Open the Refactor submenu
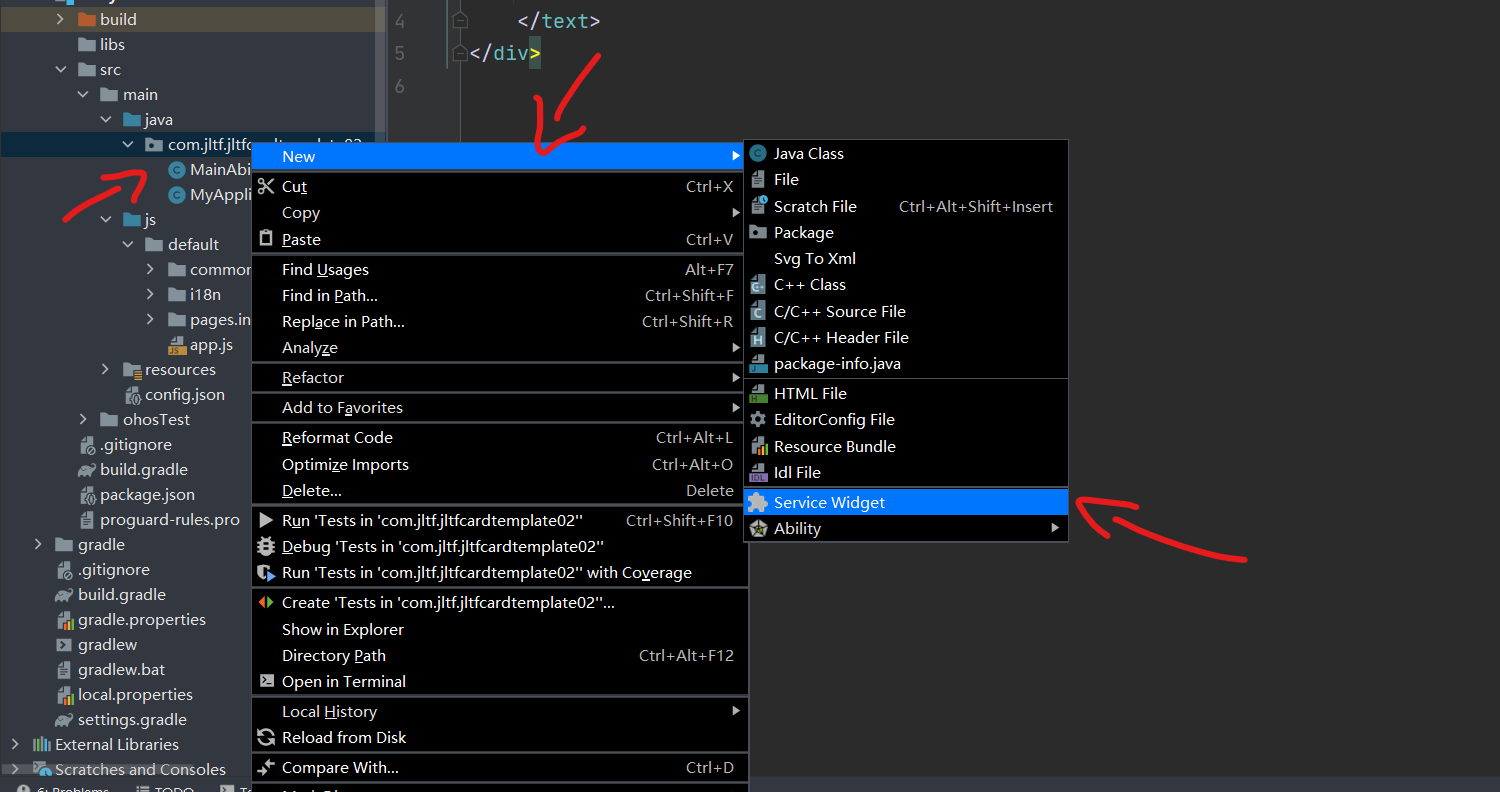1500x792 pixels. pos(312,378)
